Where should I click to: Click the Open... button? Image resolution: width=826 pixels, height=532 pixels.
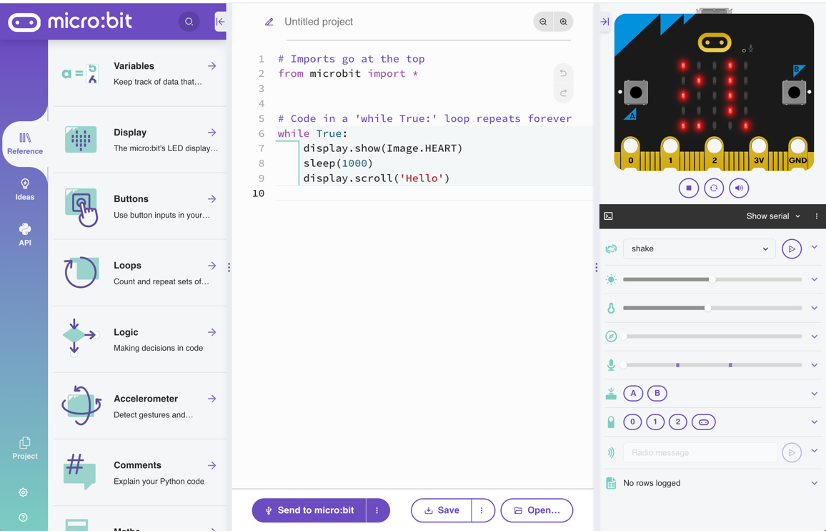(x=537, y=510)
